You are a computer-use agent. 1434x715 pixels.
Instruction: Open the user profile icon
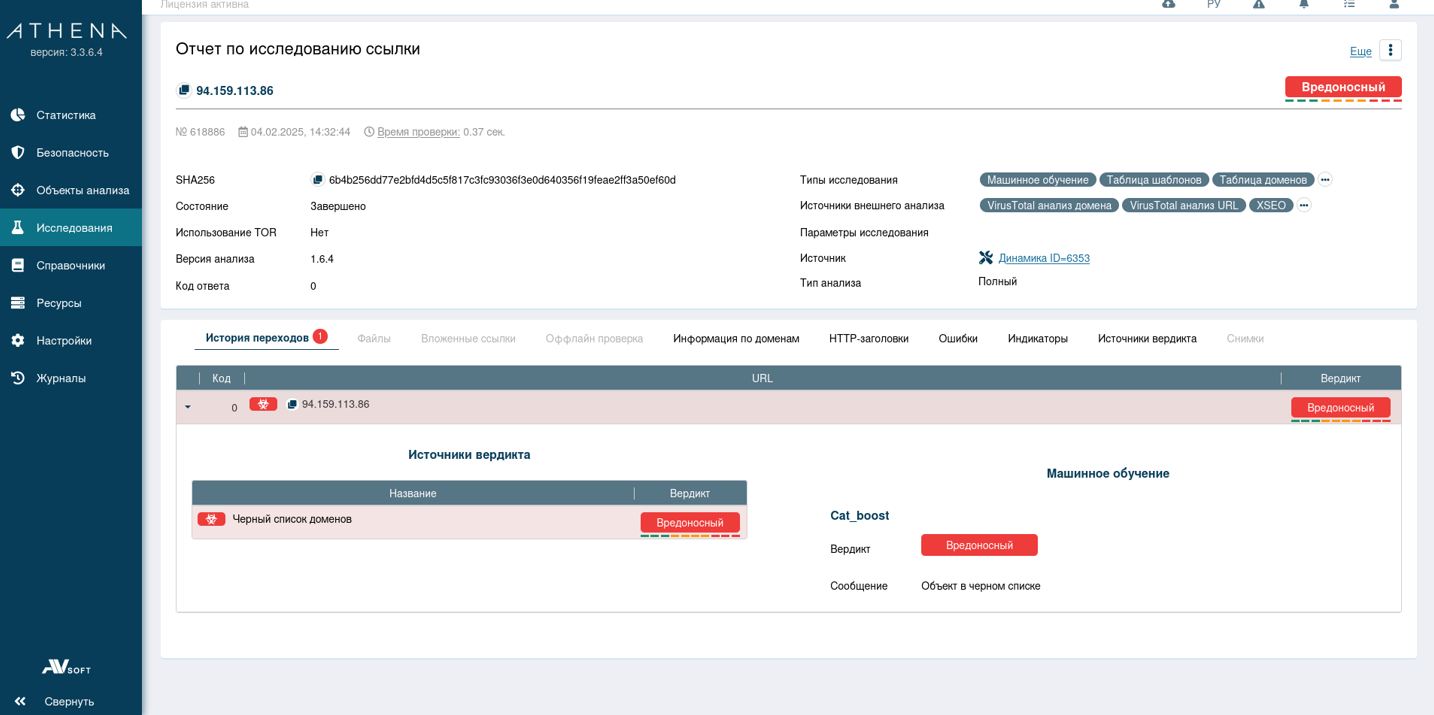1394,4
